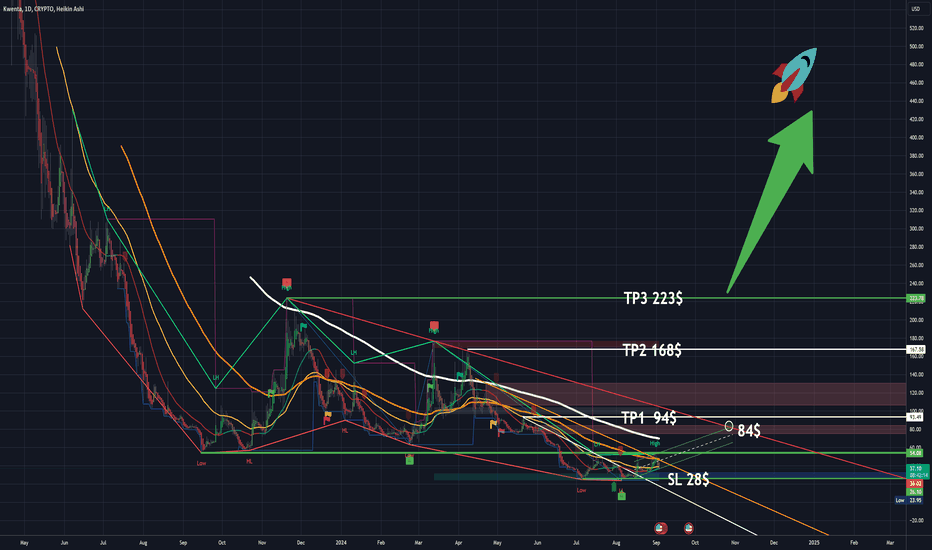
Task: Click 300.00 on the price axis
Action: pyautogui.click(x=916, y=228)
